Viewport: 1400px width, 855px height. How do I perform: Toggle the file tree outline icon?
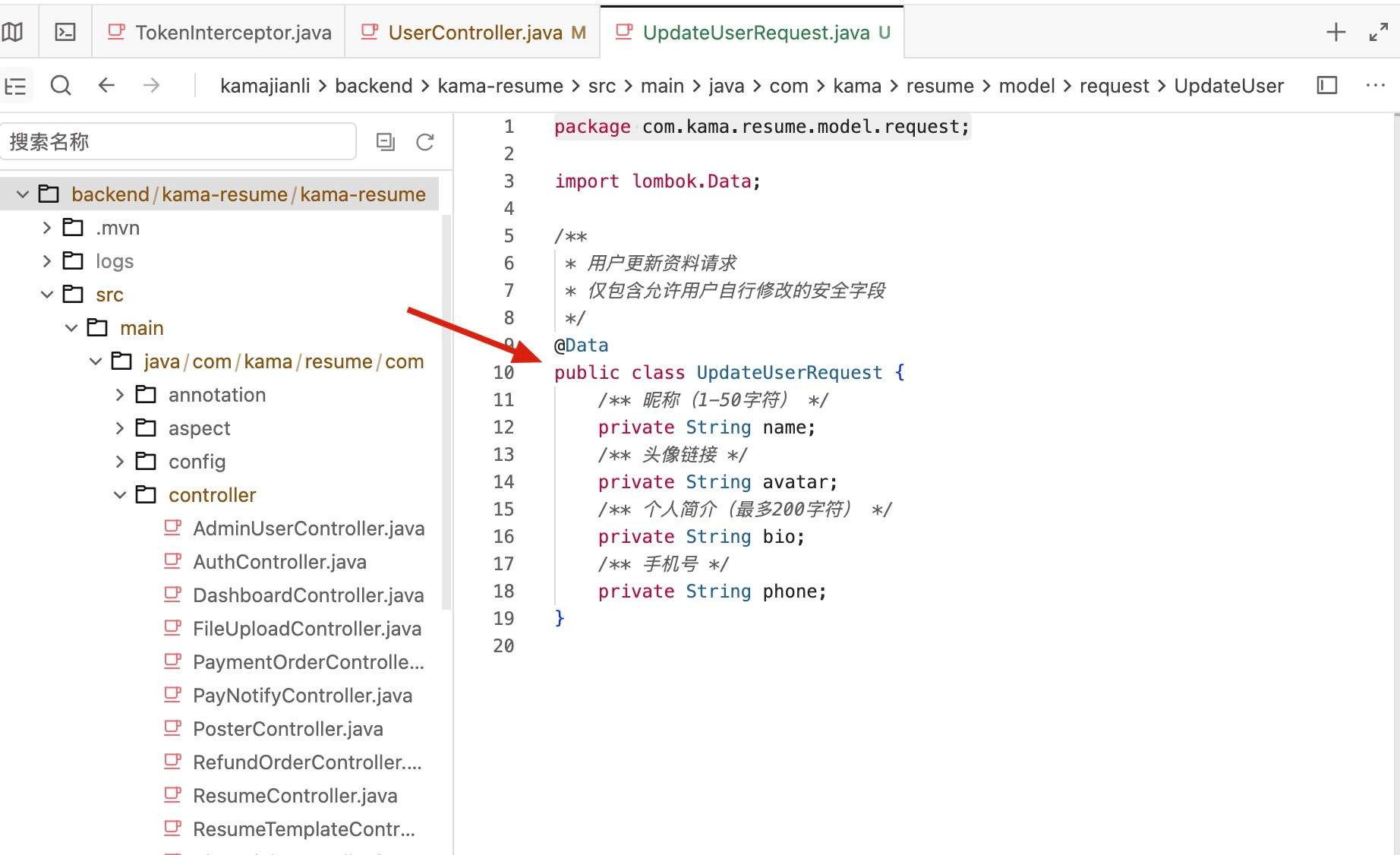15,86
